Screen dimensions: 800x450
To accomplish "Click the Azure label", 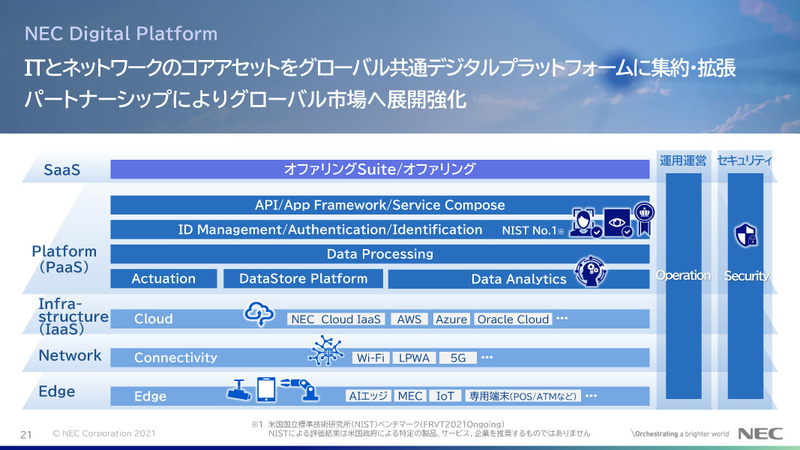I will pos(451,319).
